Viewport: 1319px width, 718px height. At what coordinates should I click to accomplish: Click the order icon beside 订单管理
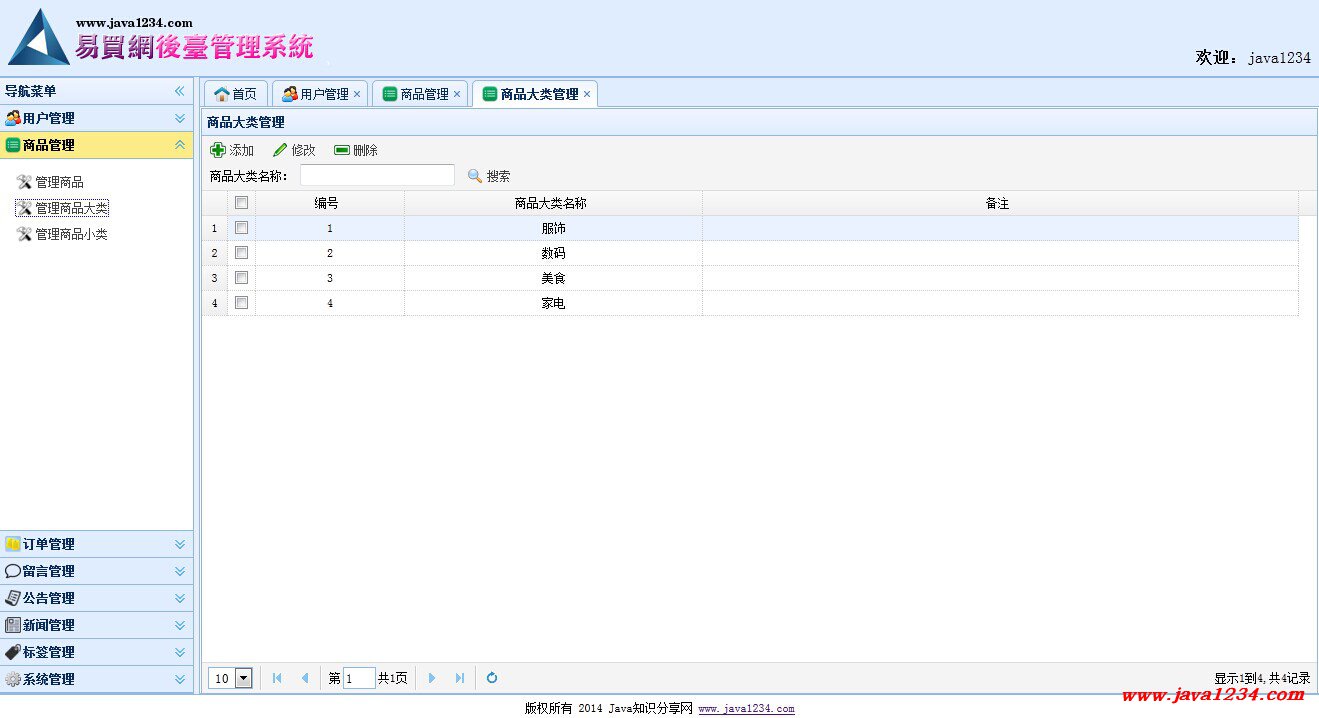(x=13, y=544)
